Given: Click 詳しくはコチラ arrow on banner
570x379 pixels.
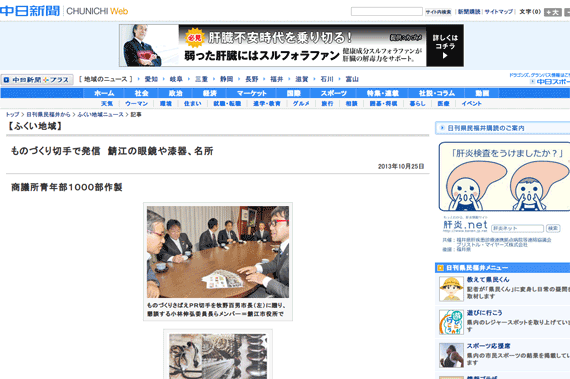Looking at the screenshot, I should (445, 46).
